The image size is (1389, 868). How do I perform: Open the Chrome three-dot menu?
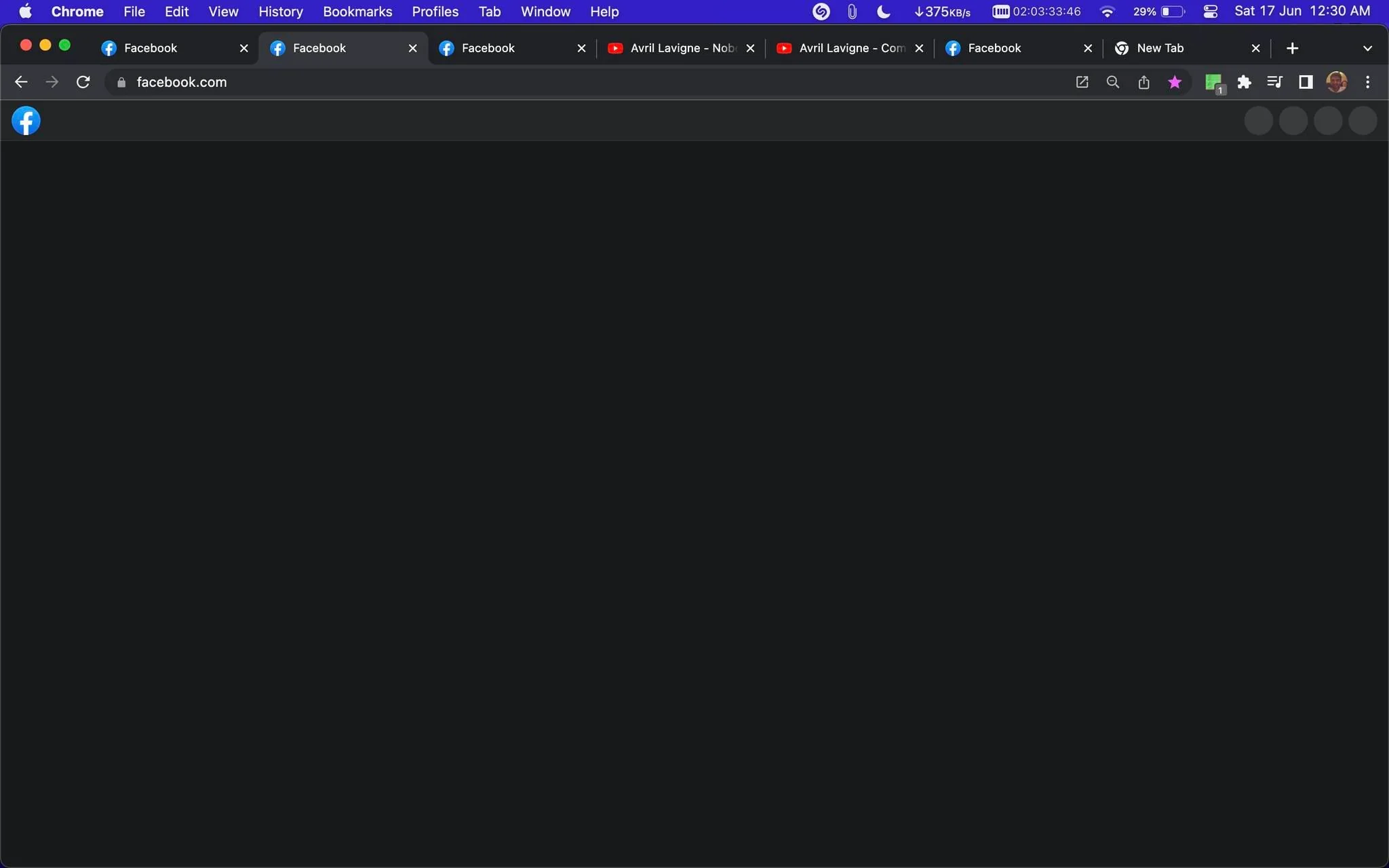[x=1367, y=82]
